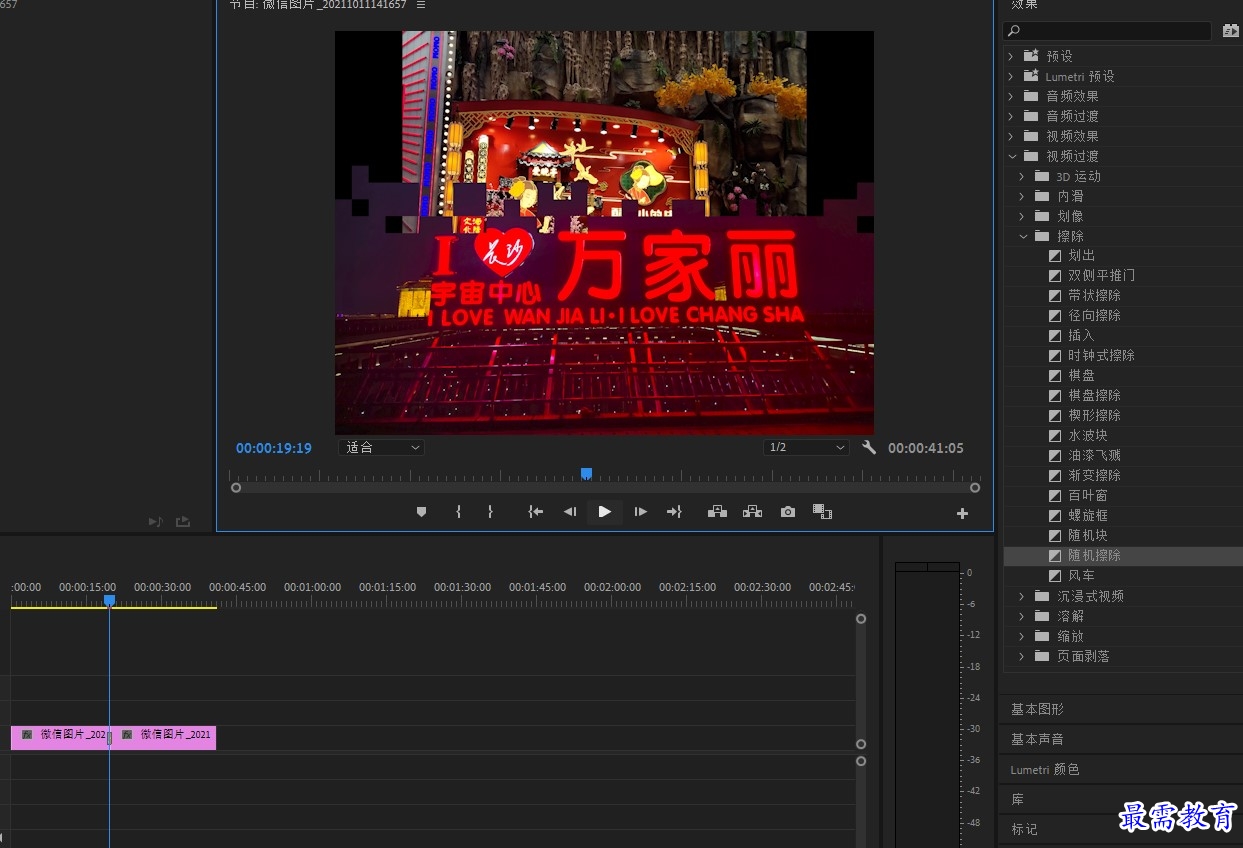1243x848 pixels.
Task: Open the 库 panel tab
Action: 1017,799
